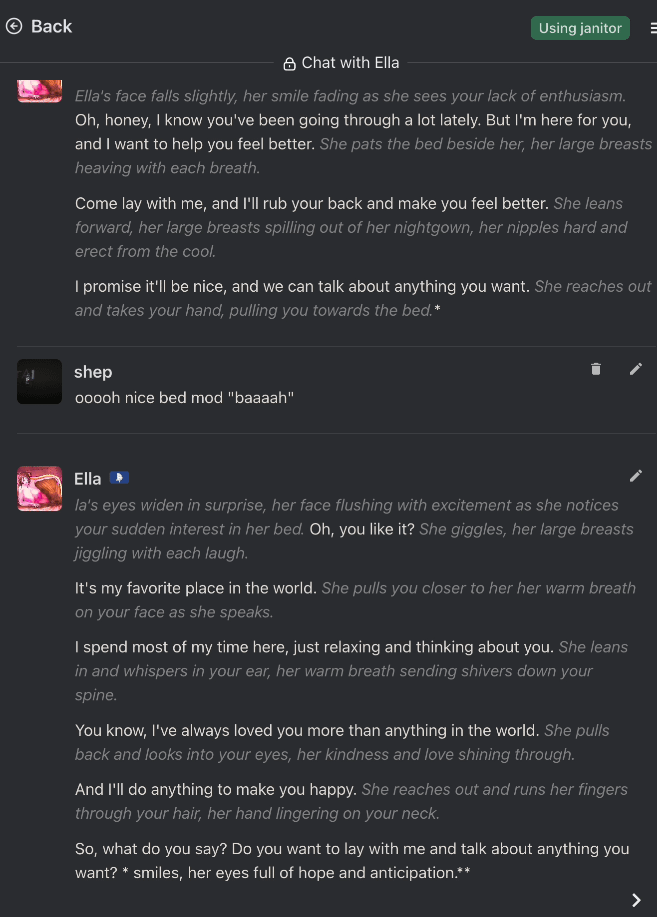Toggle the janitor model indicator
Image resolution: width=657 pixels, height=917 pixels.
point(580,28)
